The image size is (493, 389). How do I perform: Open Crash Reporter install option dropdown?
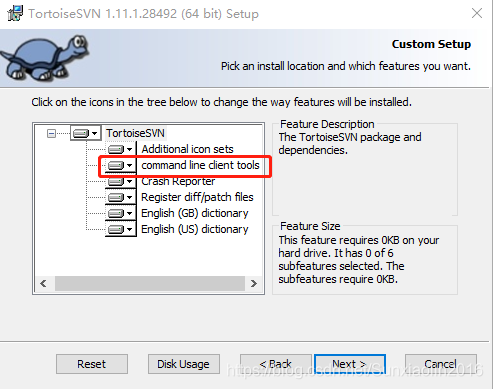[x=121, y=181]
